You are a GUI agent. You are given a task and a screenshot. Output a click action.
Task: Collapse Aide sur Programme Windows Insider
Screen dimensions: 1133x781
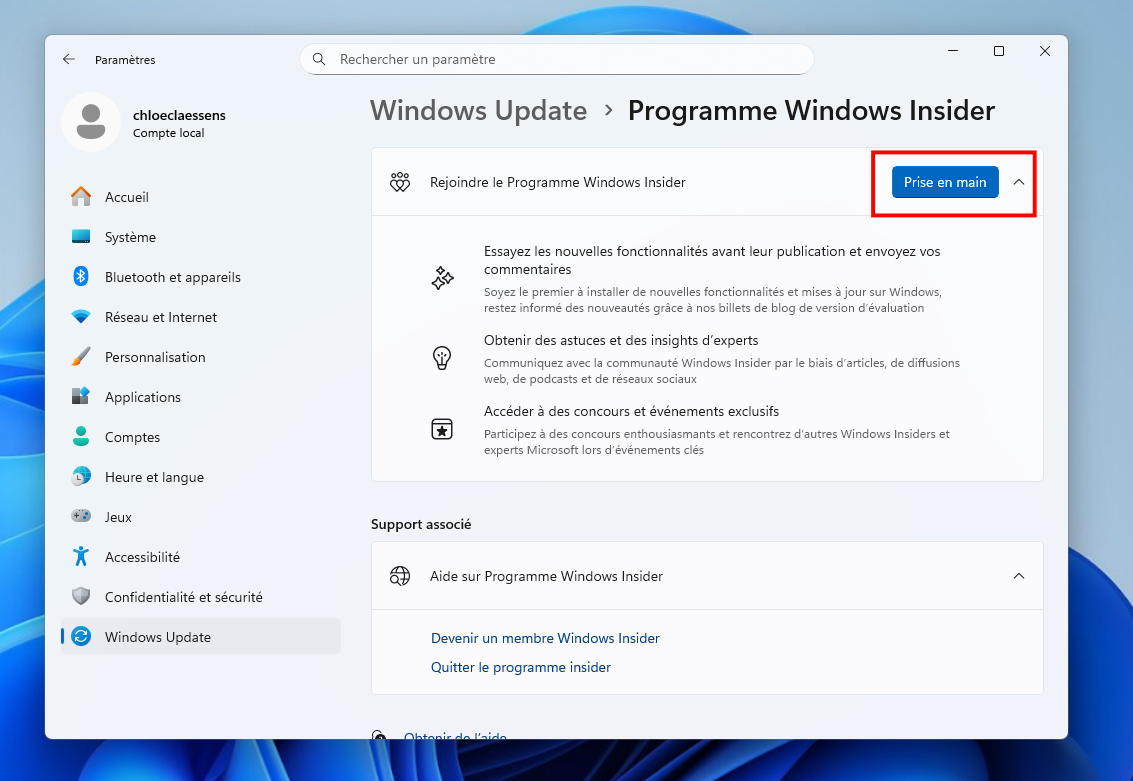(1018, 576)
